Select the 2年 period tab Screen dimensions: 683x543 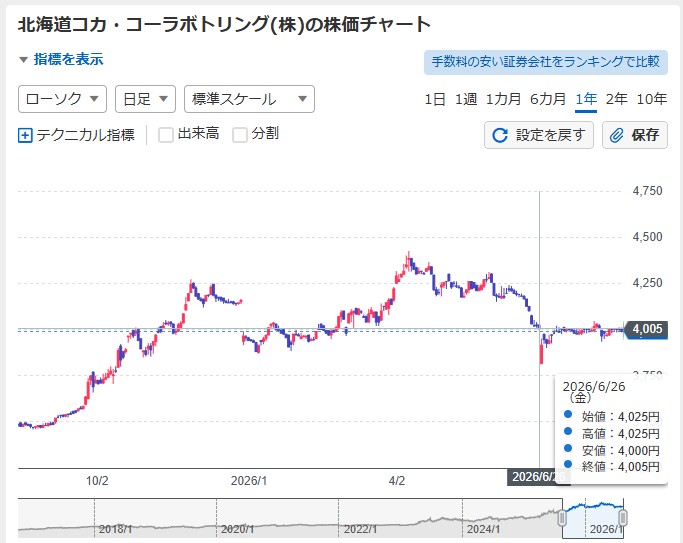(616, 99)
